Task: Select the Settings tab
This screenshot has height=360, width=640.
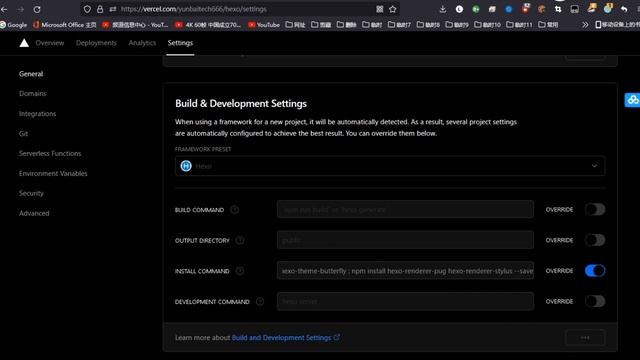Action: pos(180,43)
